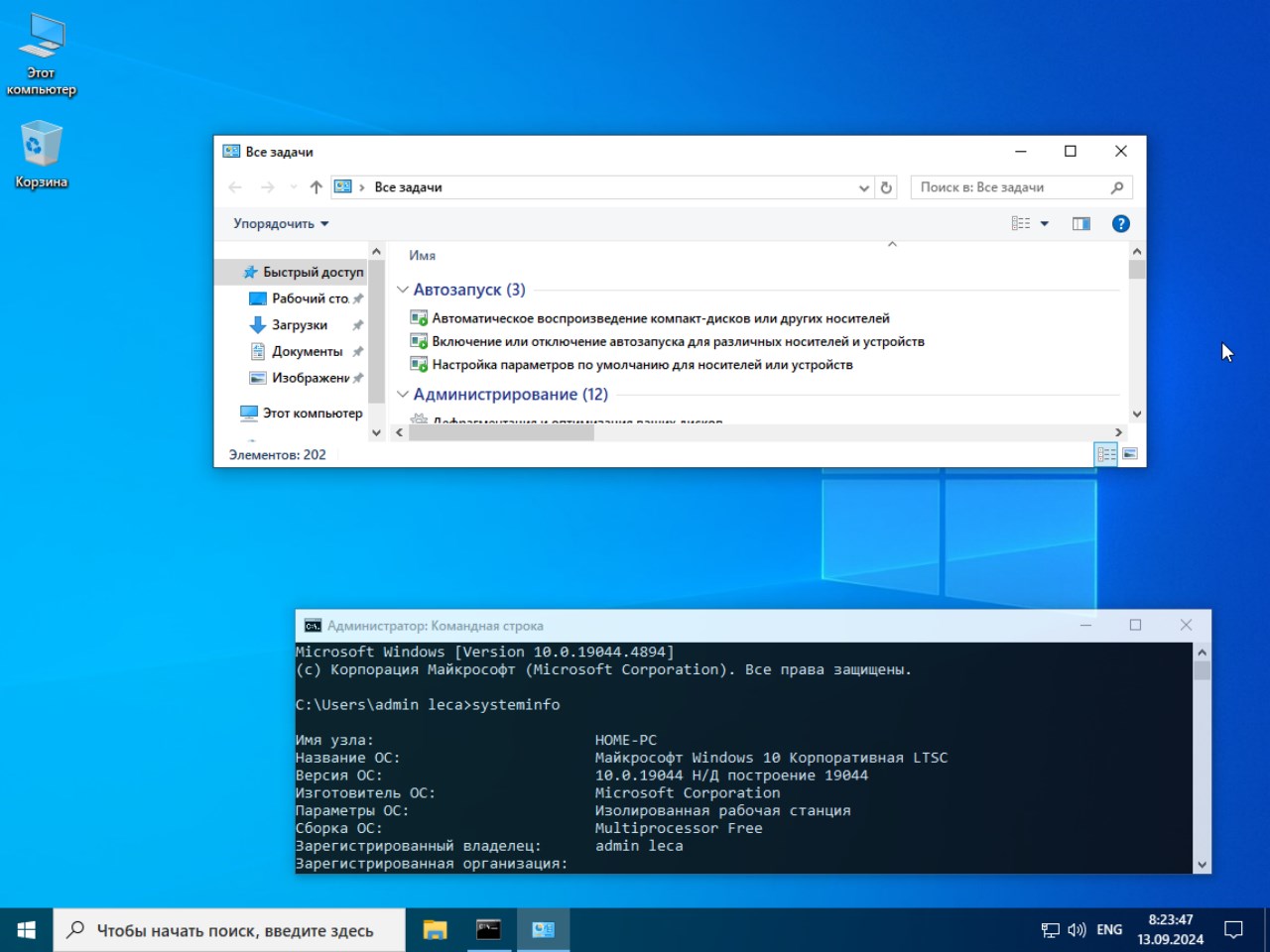1270x952 pixels.
Task: Click the HOME-PC host name value
Action: click(626, 740)
